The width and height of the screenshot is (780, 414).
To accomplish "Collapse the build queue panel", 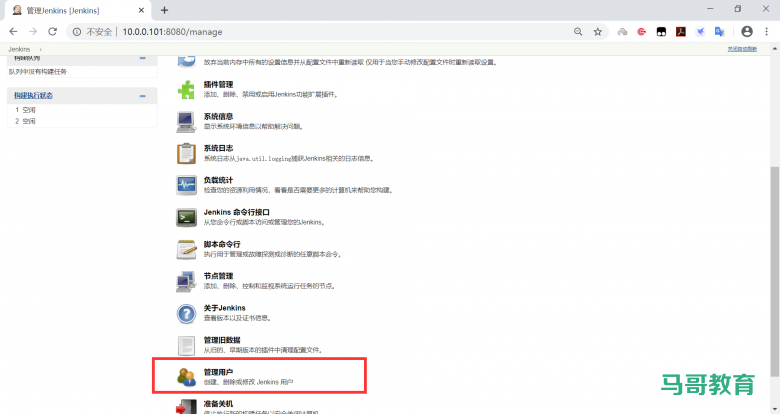I will point(143,58).
